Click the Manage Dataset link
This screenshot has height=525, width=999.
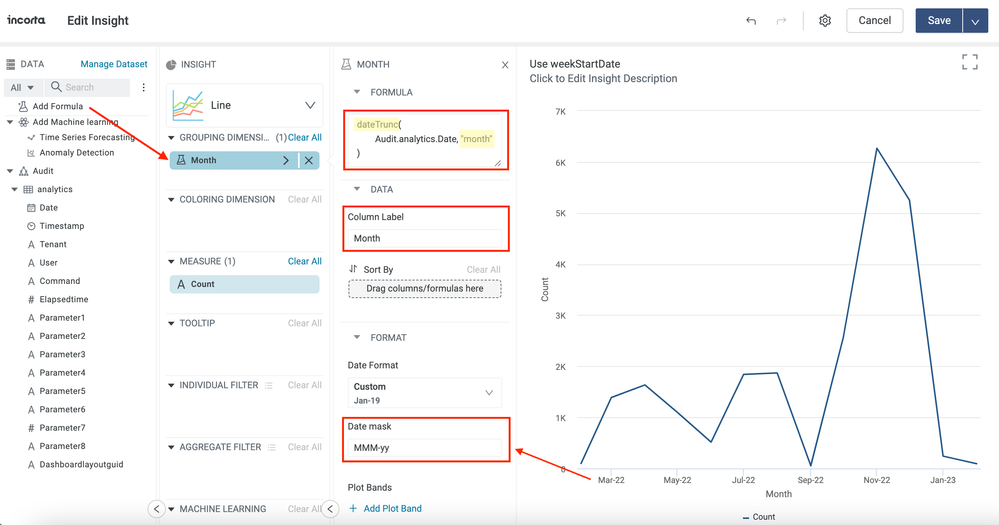pos(114,65)
